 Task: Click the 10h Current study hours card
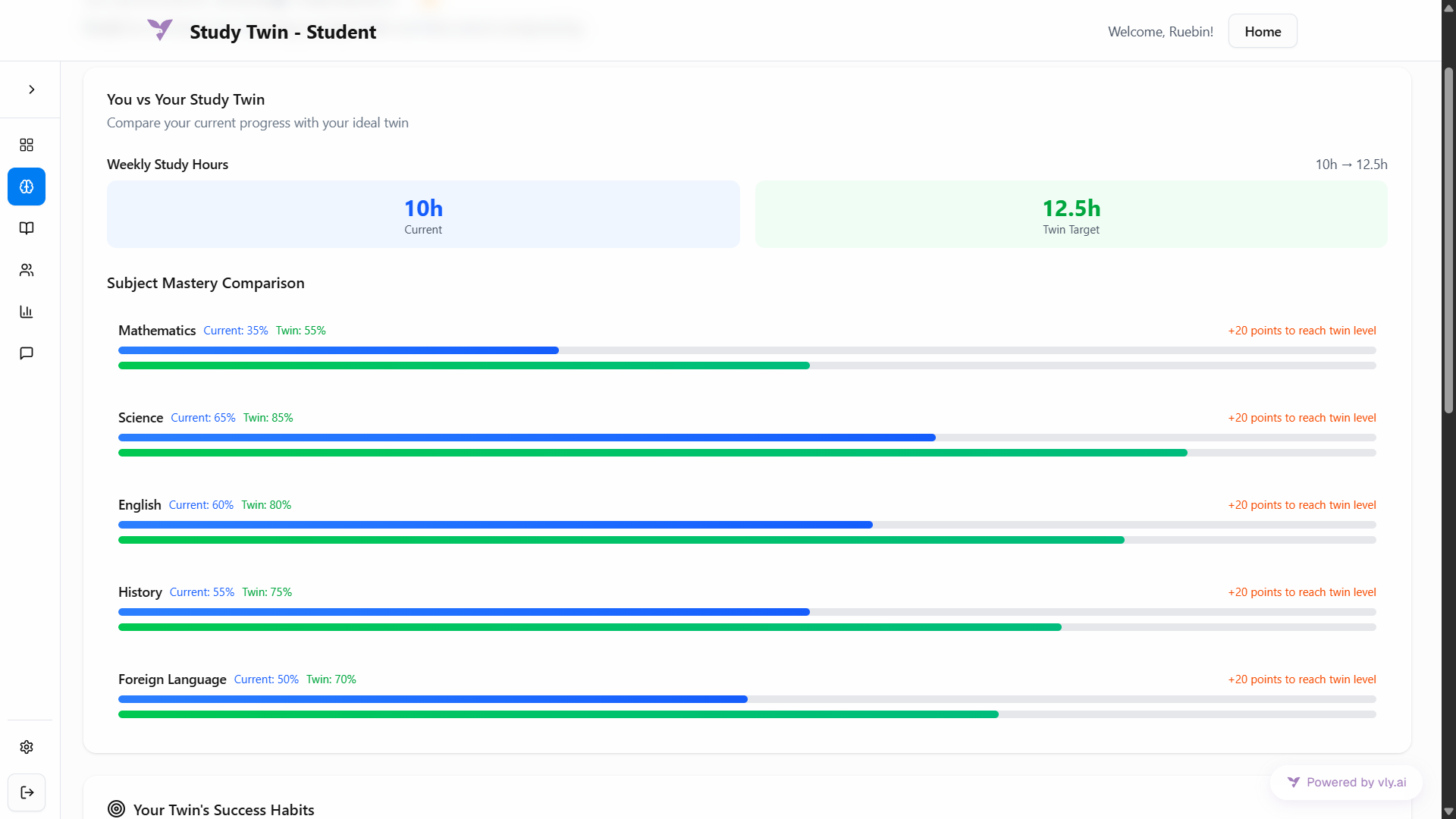(x=423, y=215)
